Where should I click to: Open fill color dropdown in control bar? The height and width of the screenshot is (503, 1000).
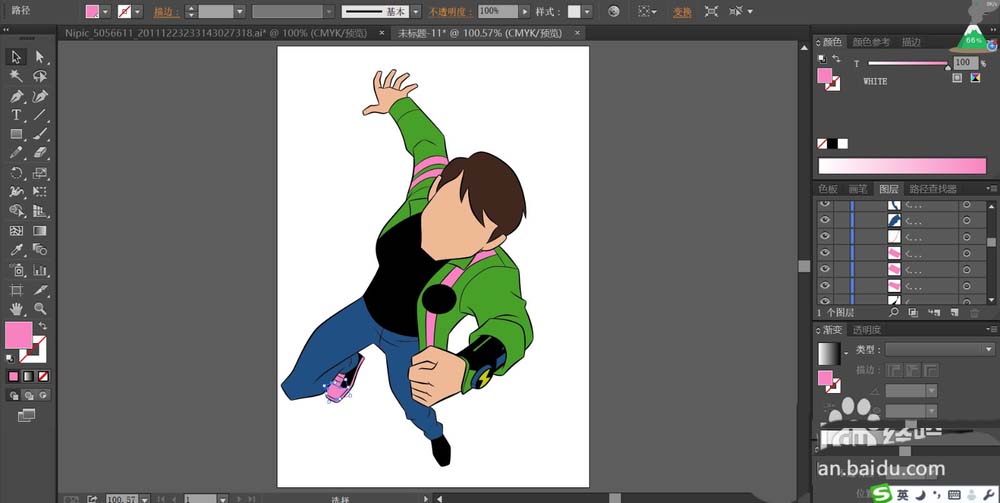click(x=106, y=11)
